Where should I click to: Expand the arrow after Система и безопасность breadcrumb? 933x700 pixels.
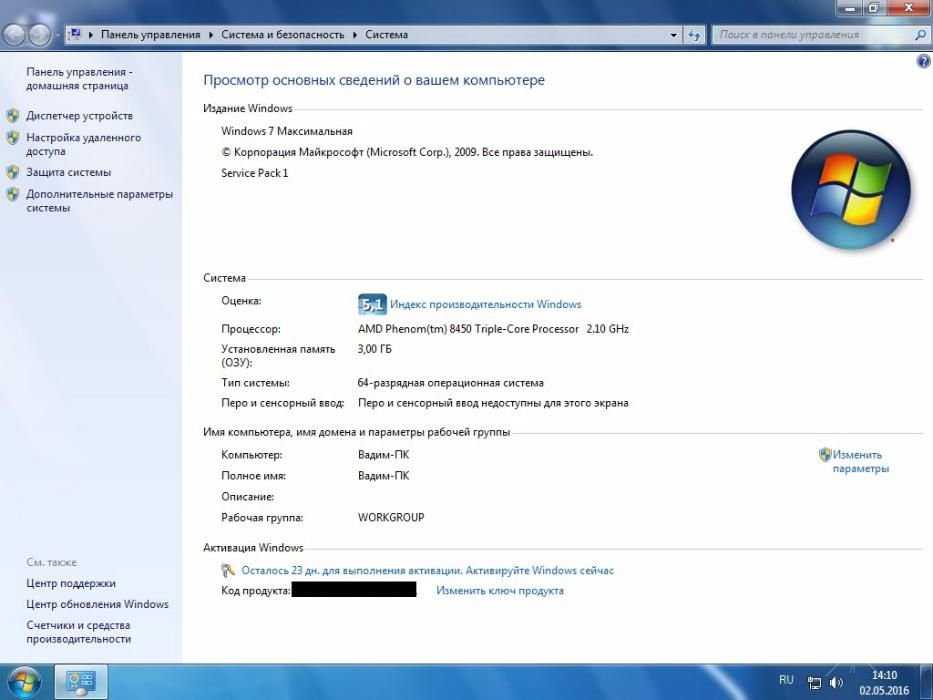click(x=355, y=35)
